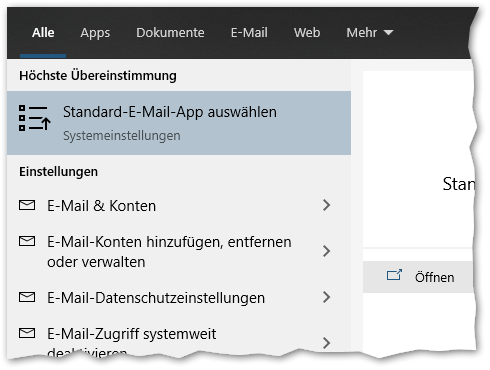
Task: Open E-Mail & Konten setting
Action: [x=179, y=206]
